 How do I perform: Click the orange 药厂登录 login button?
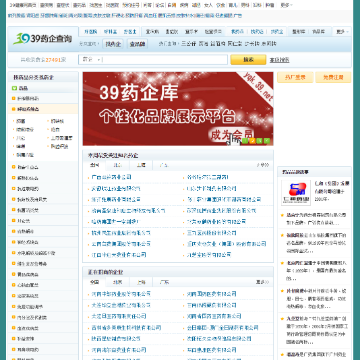295,77
